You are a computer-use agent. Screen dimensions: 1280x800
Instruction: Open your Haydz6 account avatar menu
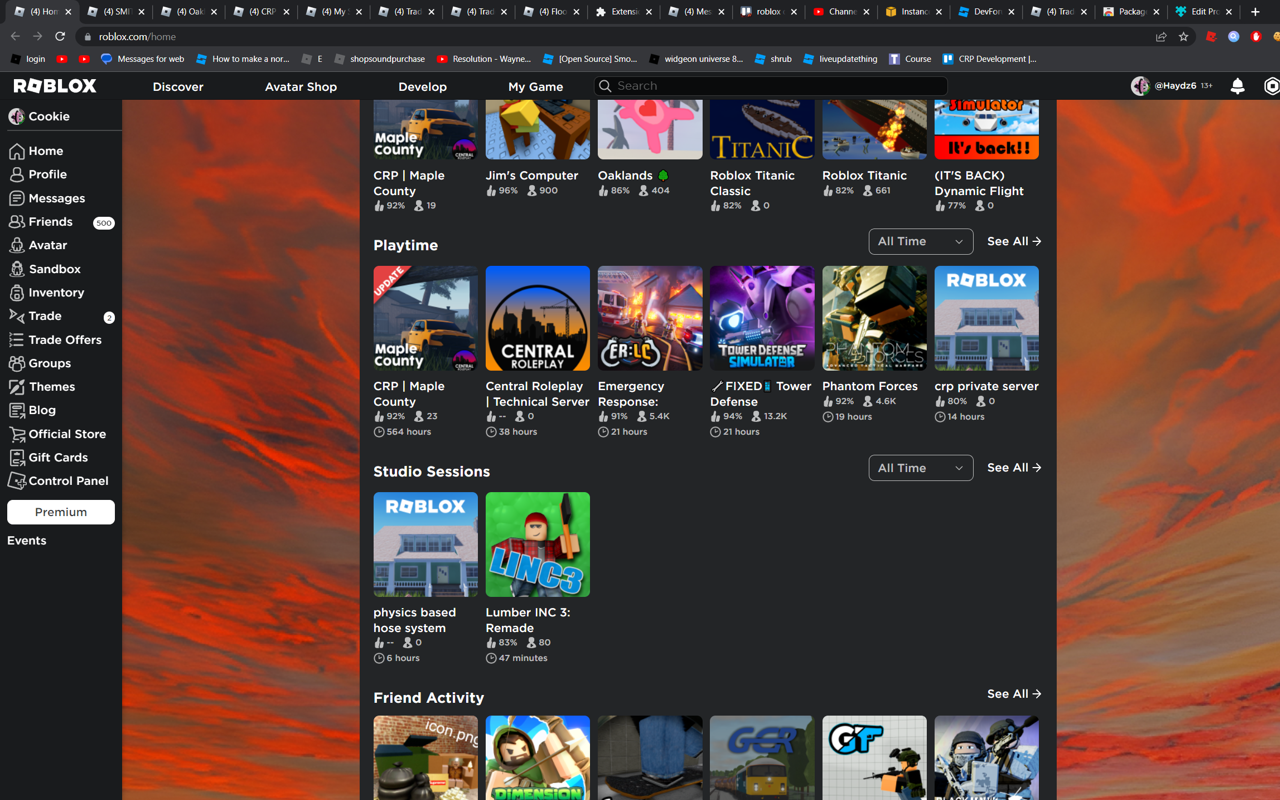[x=1140, y=86]
